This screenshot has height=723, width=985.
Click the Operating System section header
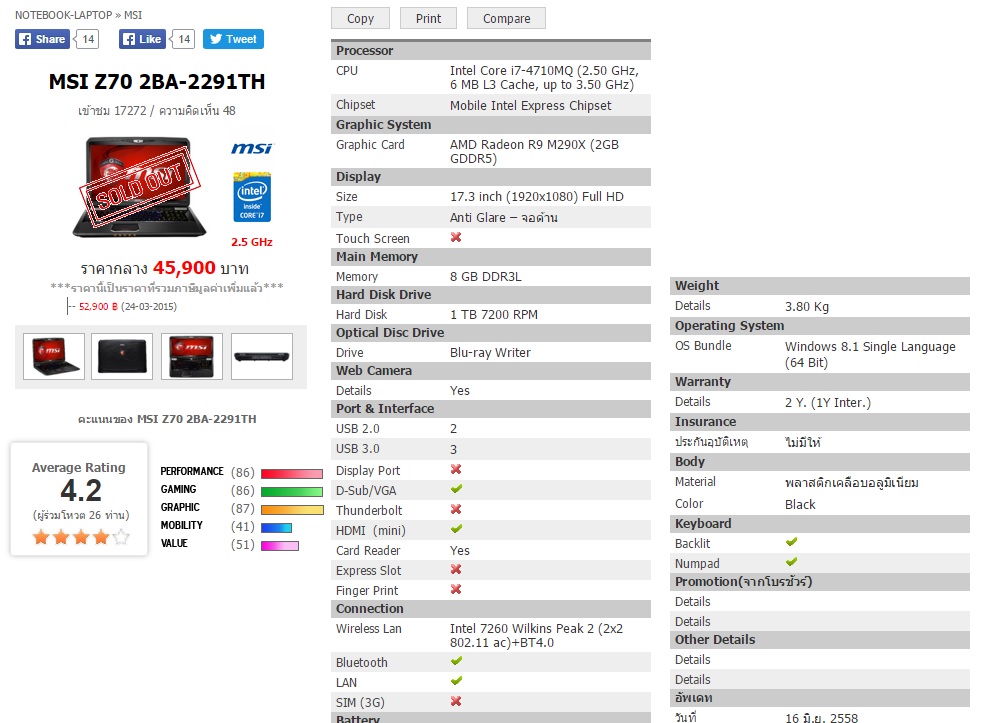(820, 326)
